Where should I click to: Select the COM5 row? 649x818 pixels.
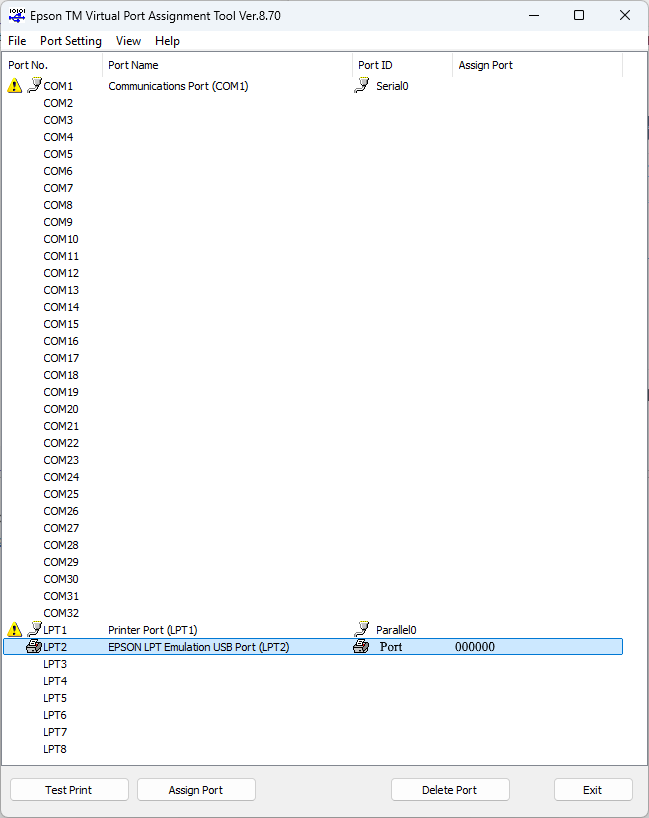(x=58, y=154)
